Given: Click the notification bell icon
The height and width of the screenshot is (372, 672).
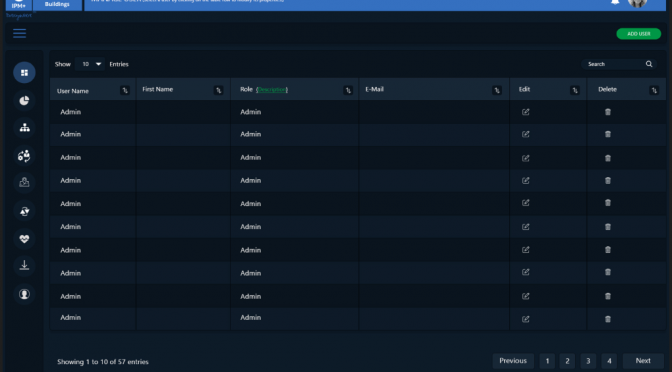Looking at the screenshot, I should [x=615, y=2].
